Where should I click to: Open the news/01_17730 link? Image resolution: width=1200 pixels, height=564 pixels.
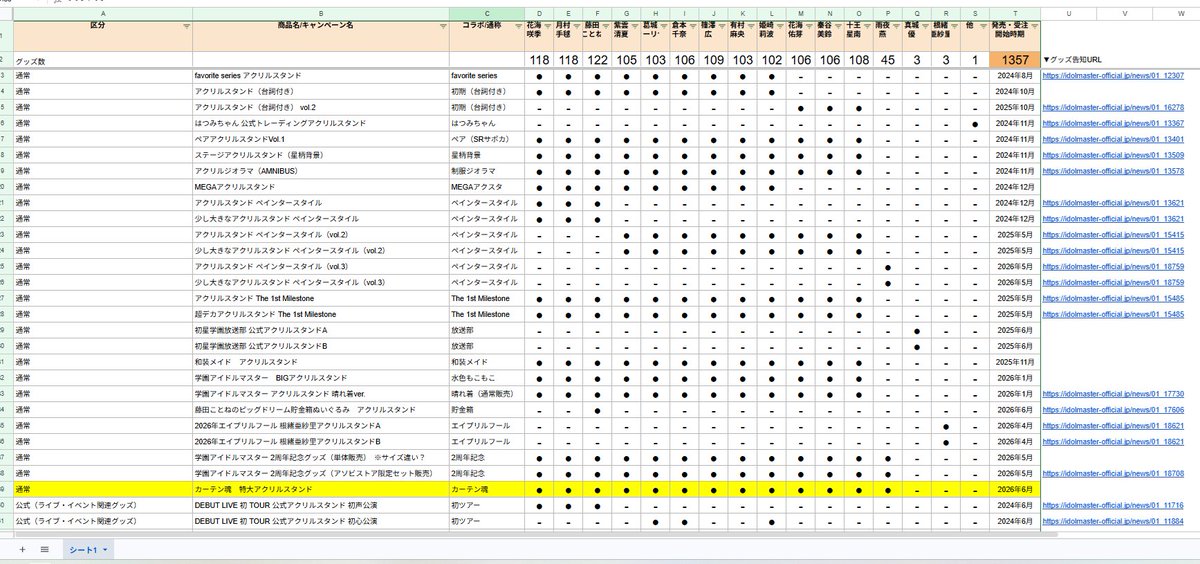click(1113, 394)
